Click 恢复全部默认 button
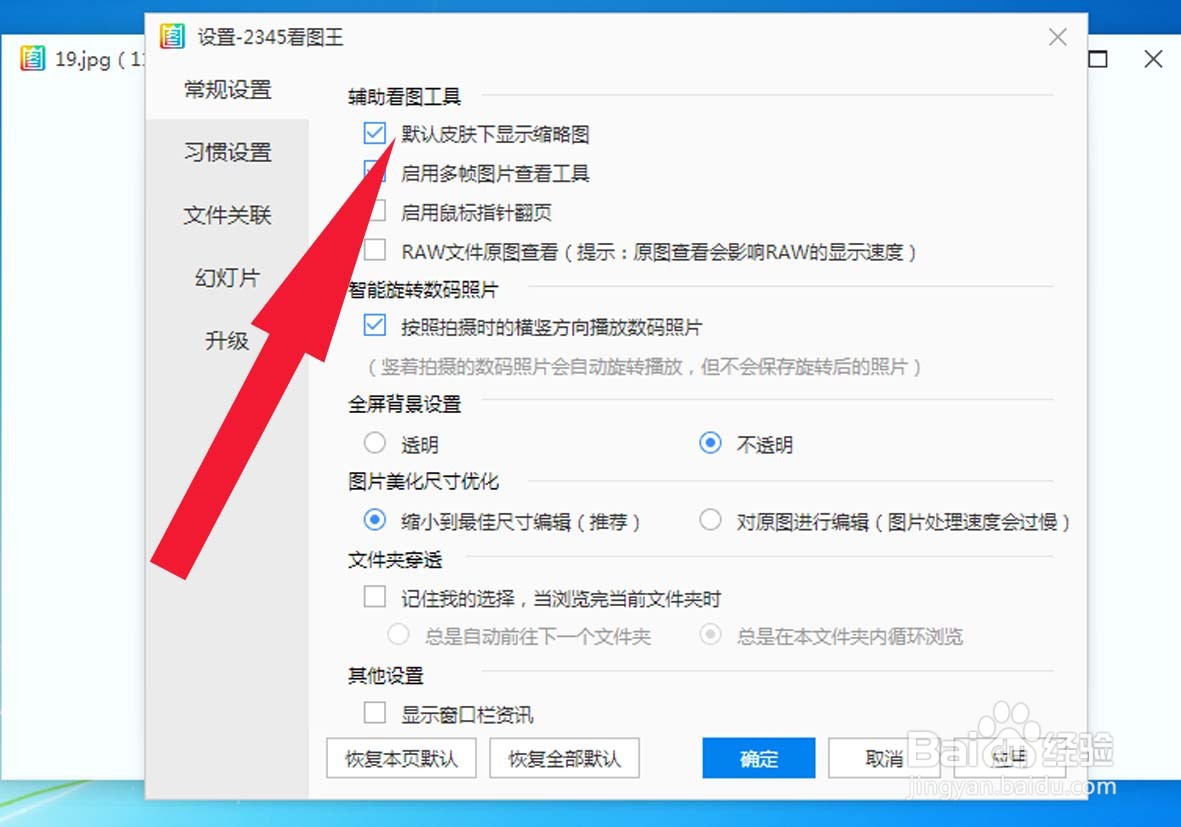Image resolution: width=1181 pixels, height=827 pixels. [564, 758]
